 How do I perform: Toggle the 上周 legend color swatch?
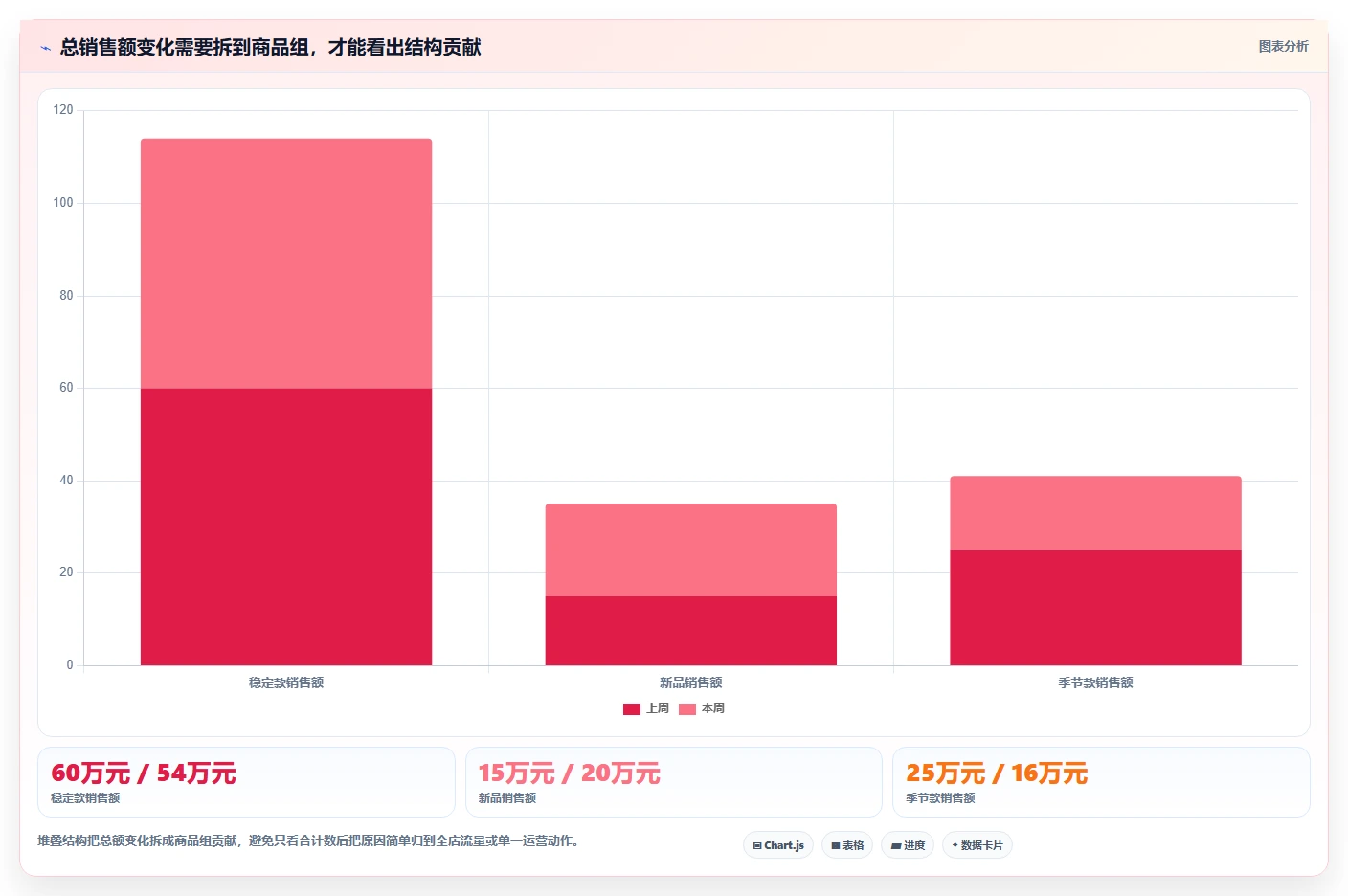click(x=632, y=709)
